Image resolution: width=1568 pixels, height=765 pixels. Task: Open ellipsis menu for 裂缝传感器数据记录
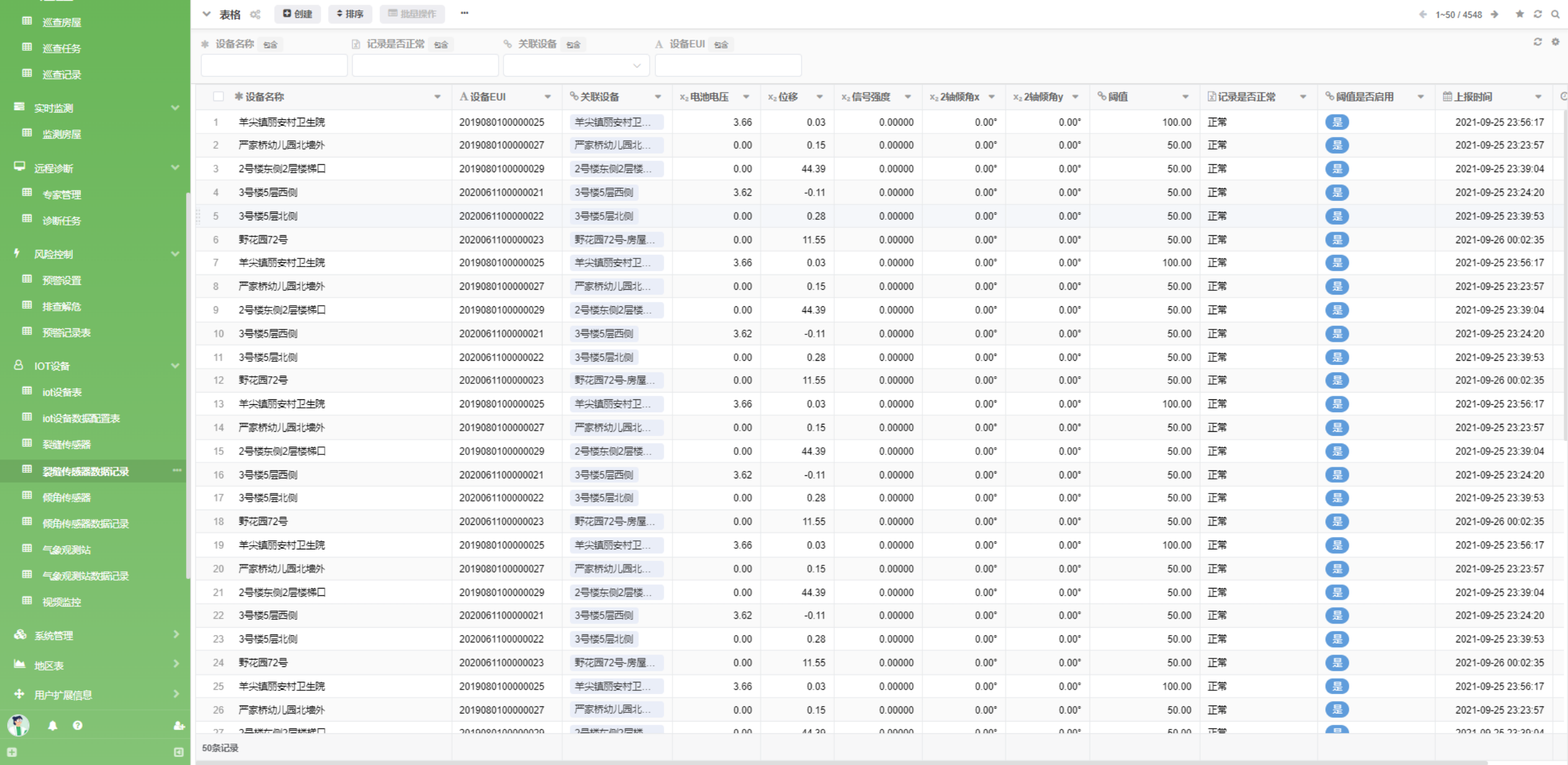[177, 470]
